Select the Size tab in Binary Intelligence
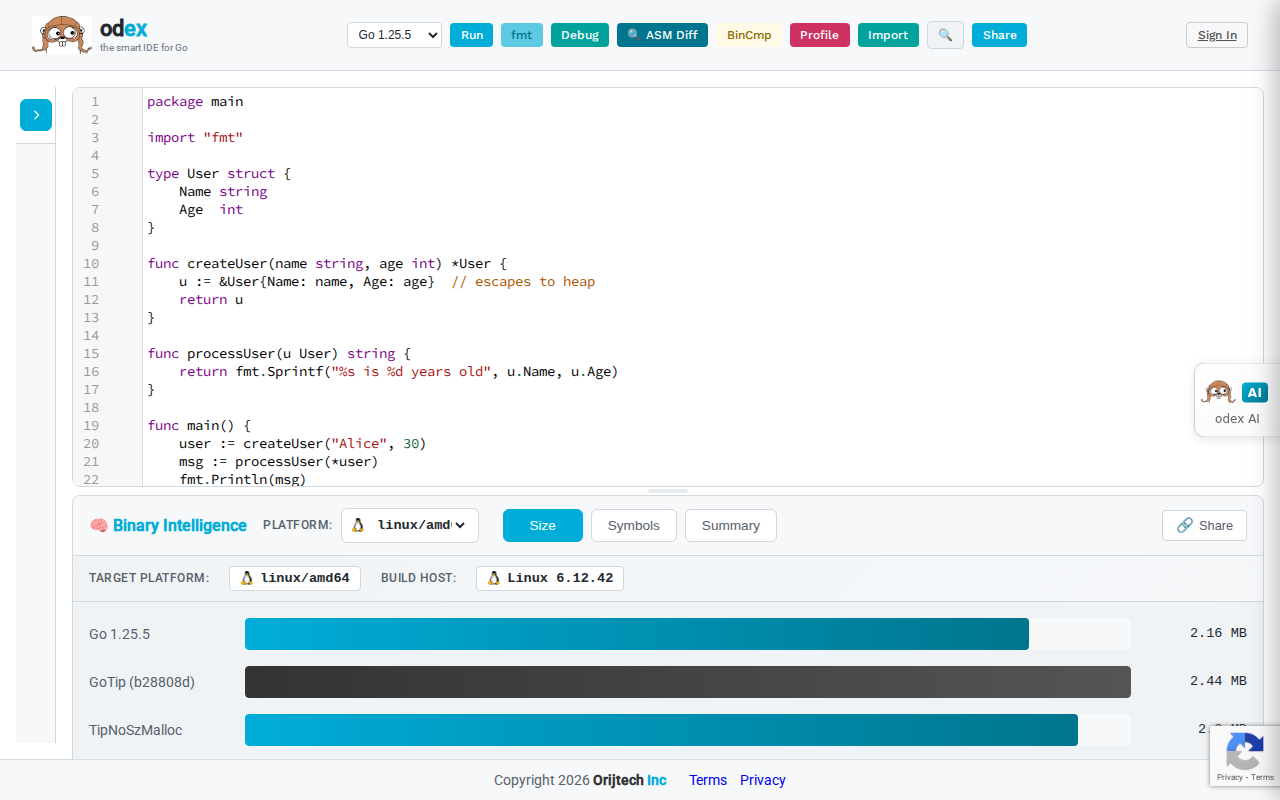Viewport: 1280px width, 800px height. [x=542, y=525]
